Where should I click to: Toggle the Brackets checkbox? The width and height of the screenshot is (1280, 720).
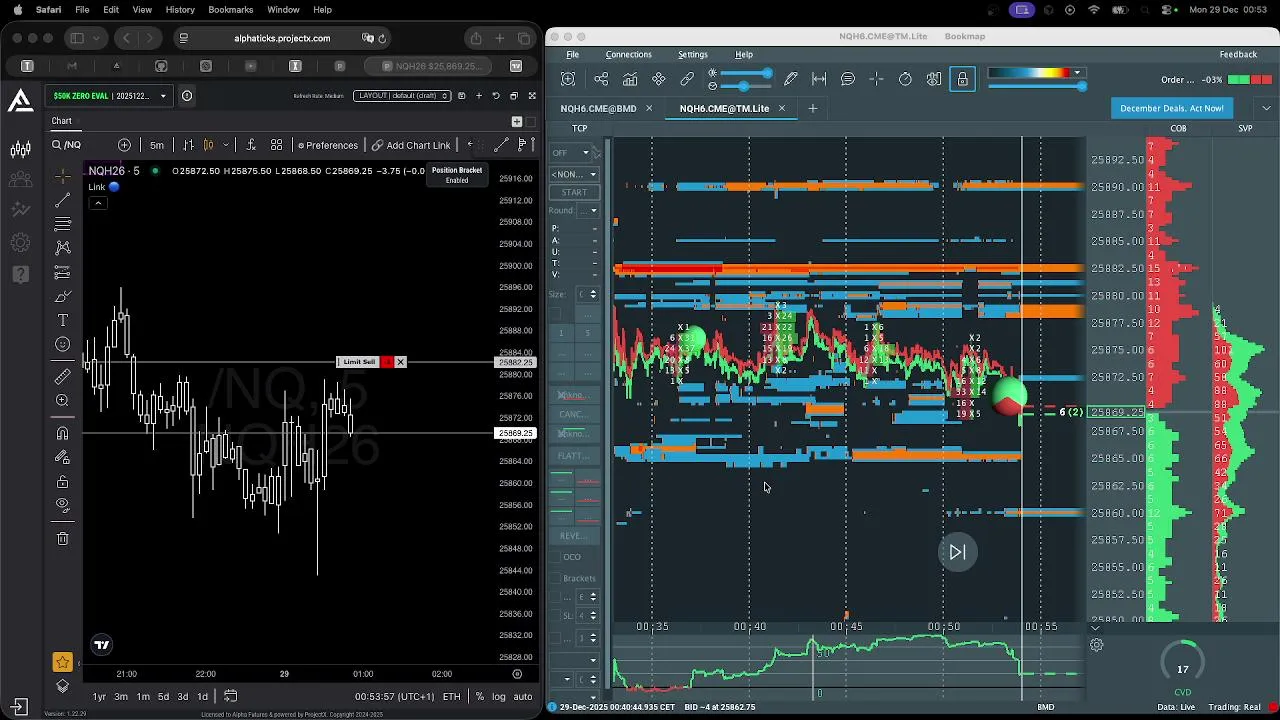click(x=556, y=578)
